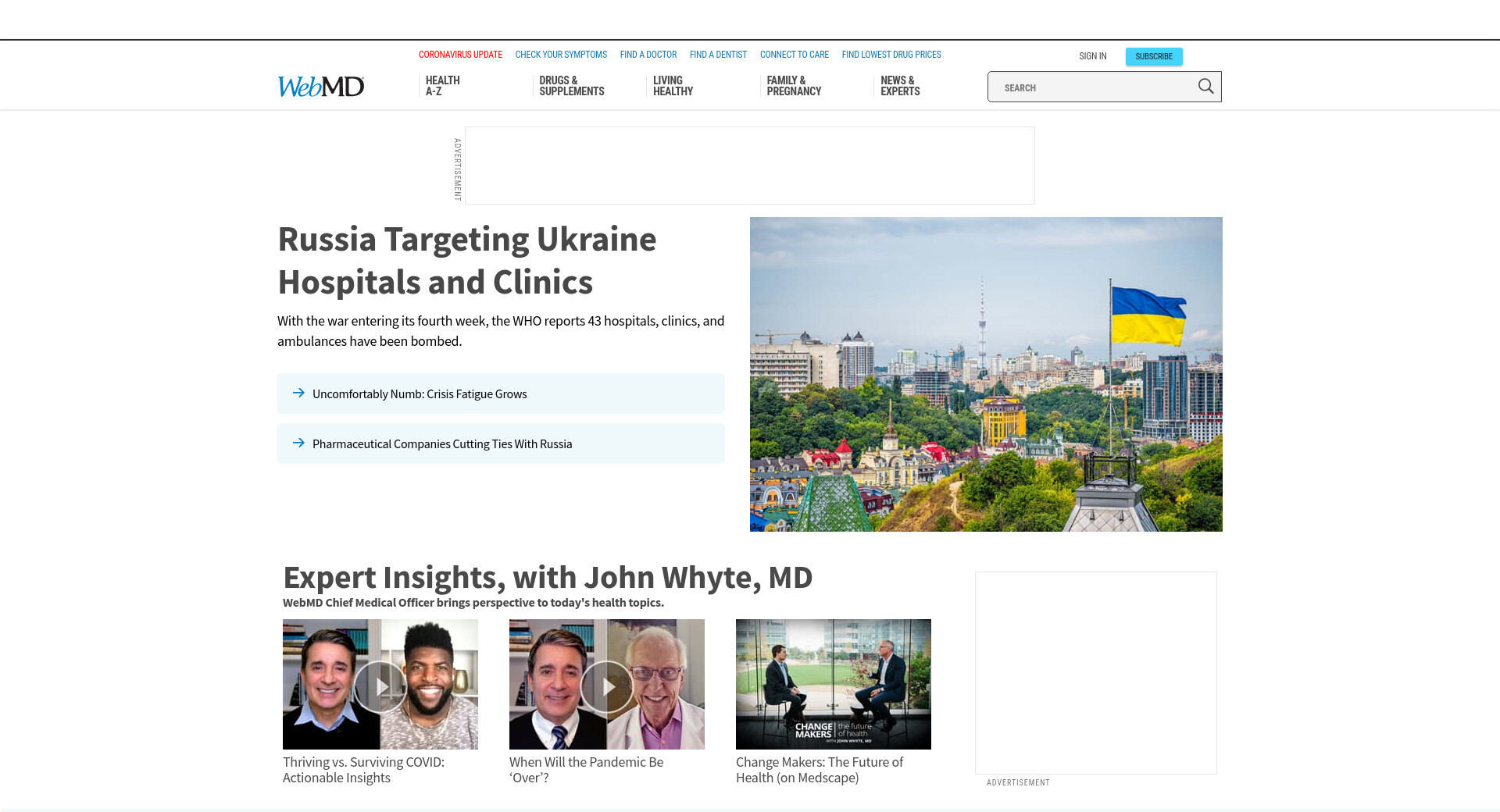Go to Check Your Symptoms
The width and height of the screenshot is (1500, 812).
[561, 55]
